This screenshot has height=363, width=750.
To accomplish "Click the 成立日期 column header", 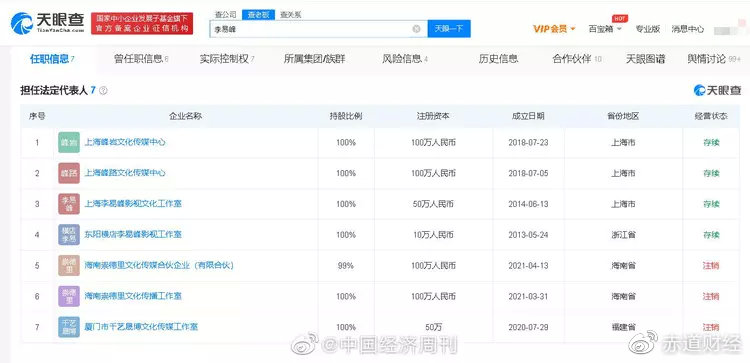I will coord(528,116).
